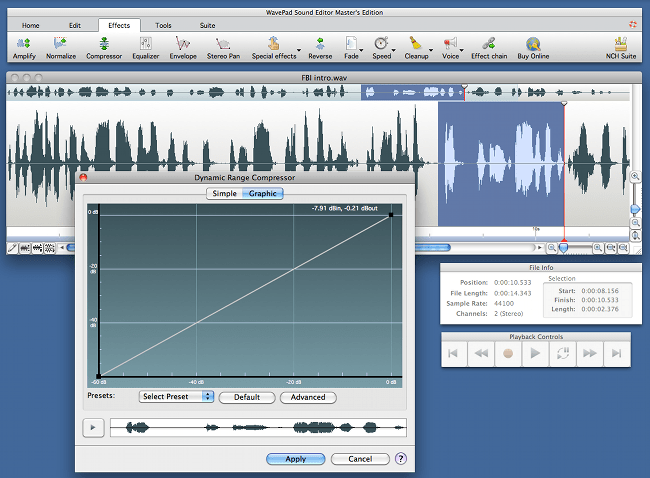Open the Effect chain tool
This screenshot has height=478, width=650.
click(489, 48)
